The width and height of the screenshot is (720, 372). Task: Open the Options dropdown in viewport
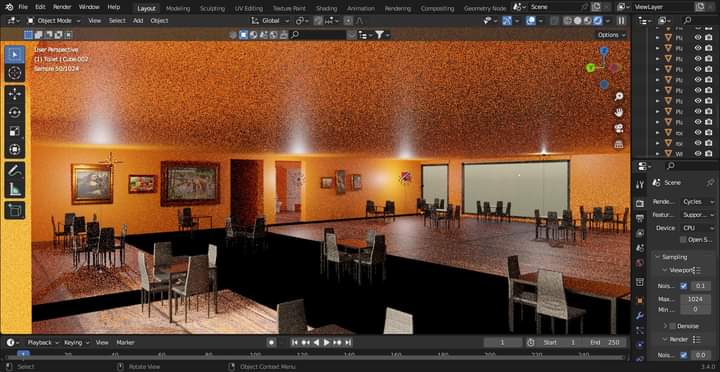612,35
